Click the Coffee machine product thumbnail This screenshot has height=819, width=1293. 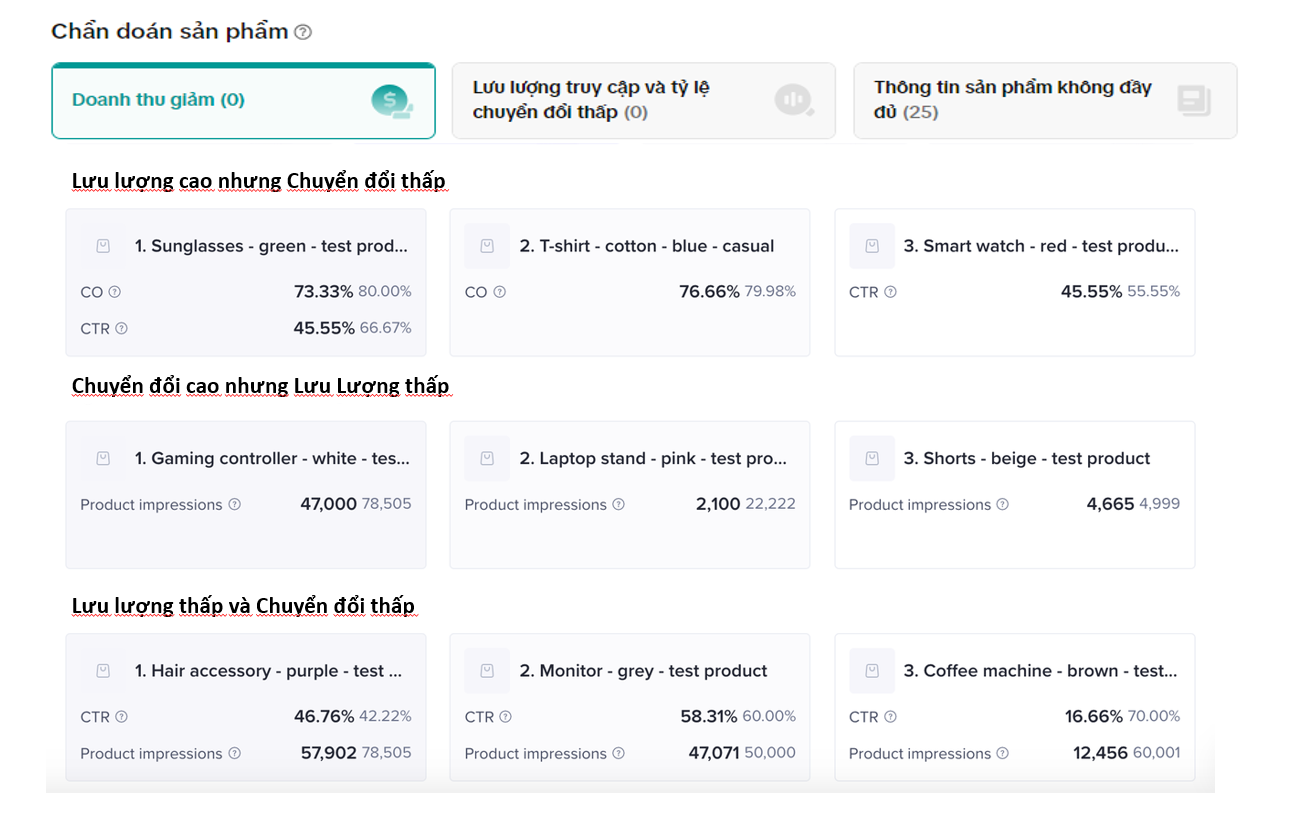tap(871, 671)
